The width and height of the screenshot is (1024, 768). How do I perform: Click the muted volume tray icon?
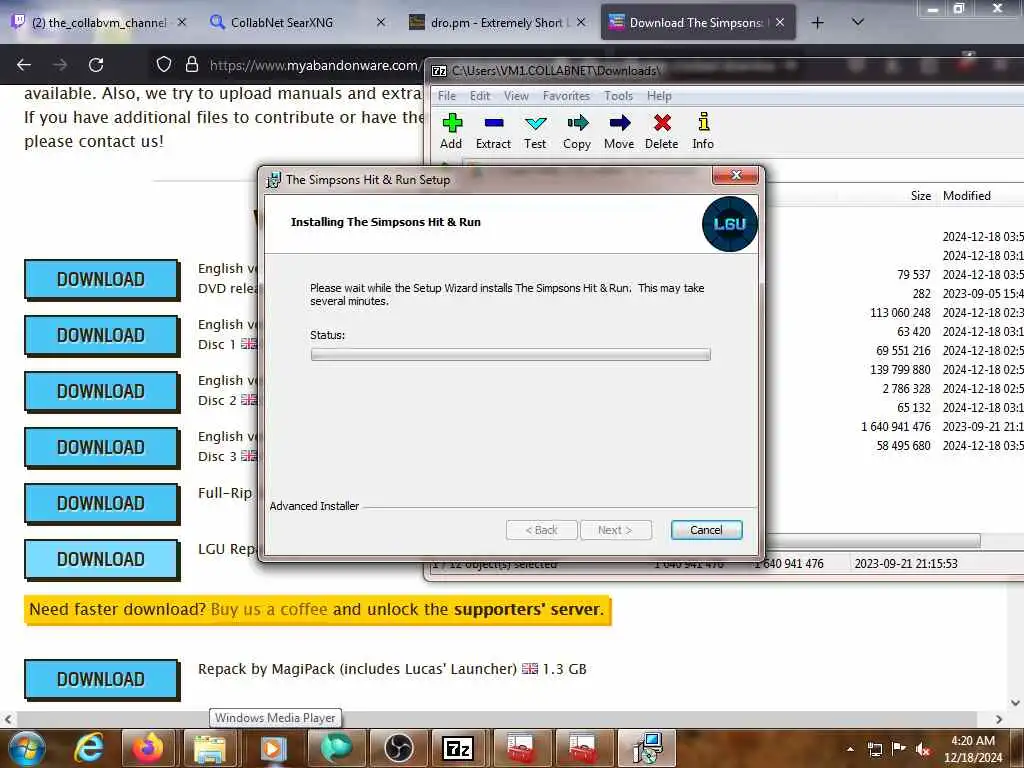point(923,749)
